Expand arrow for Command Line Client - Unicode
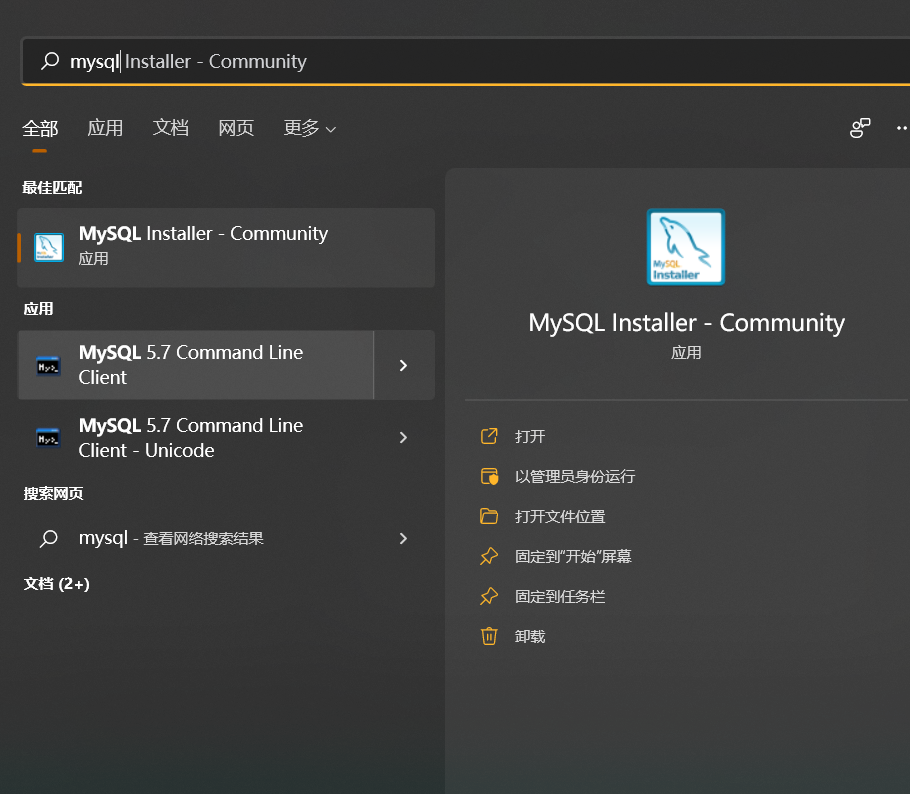The height and width of the screenshot is (794, 910). (x=404, y=438)
